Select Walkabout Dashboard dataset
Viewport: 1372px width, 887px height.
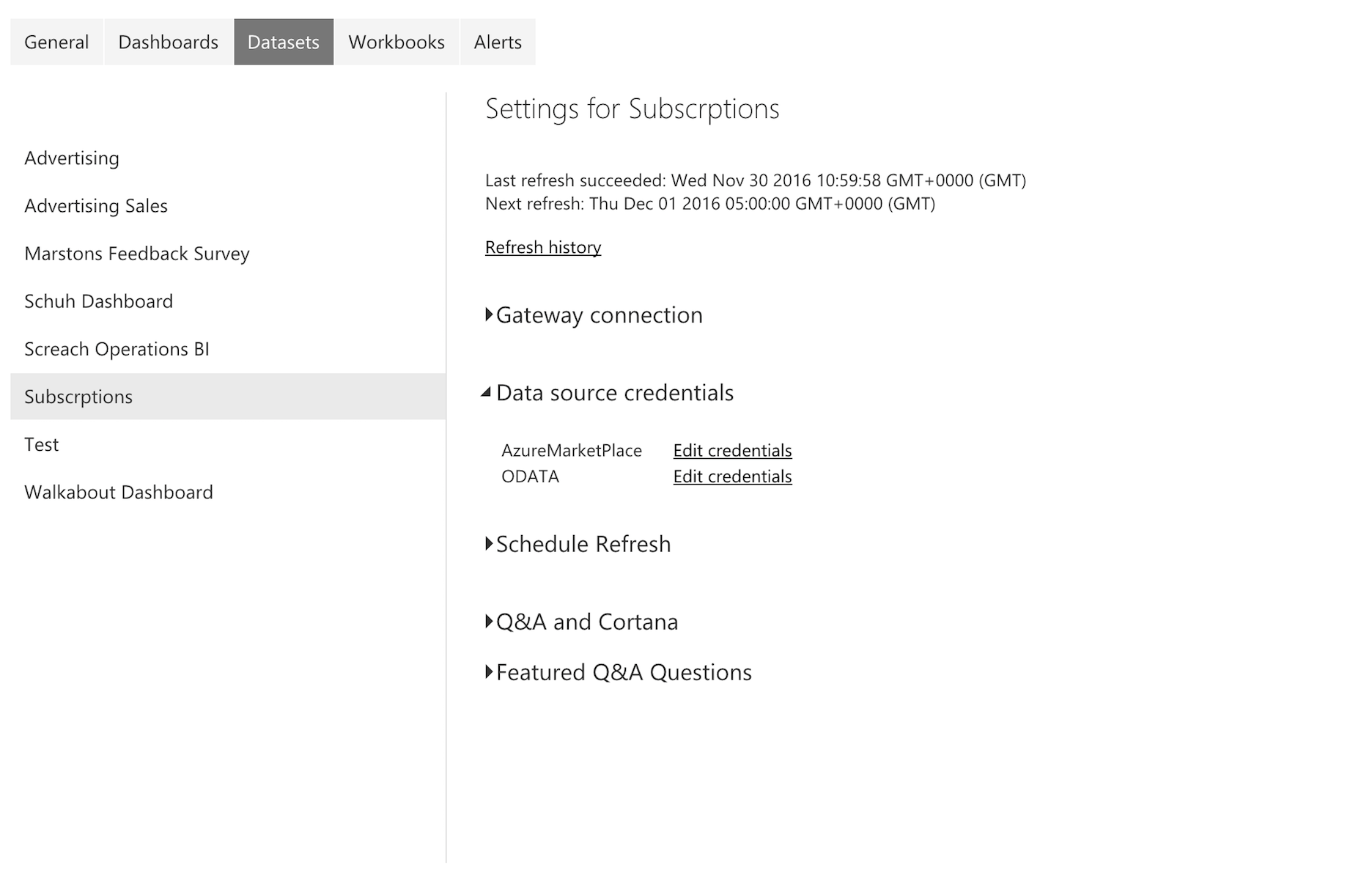coord(228,492)
